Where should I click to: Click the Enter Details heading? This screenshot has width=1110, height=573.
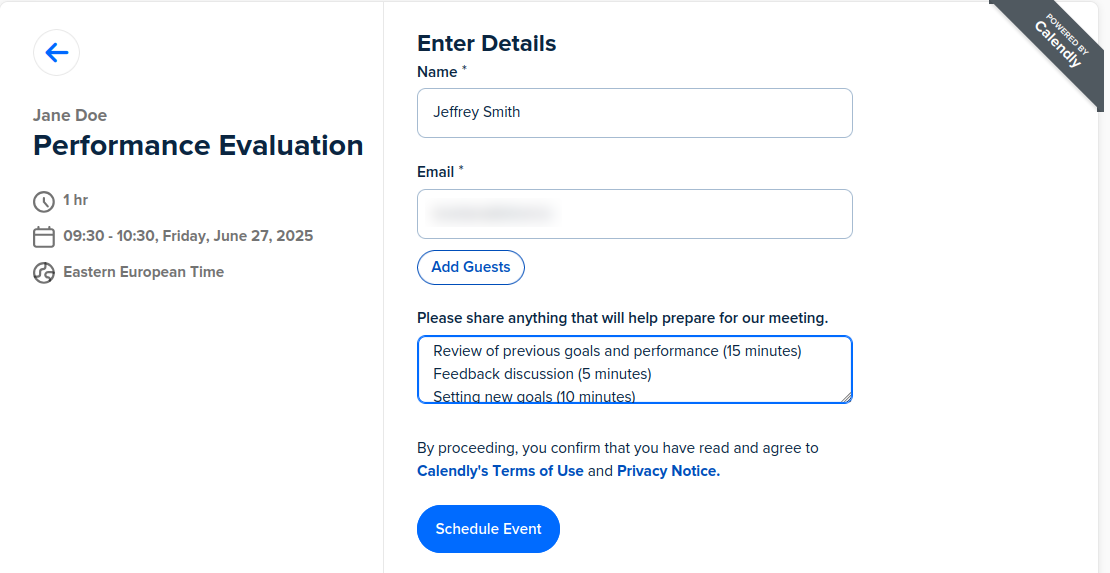click(486, 43)
